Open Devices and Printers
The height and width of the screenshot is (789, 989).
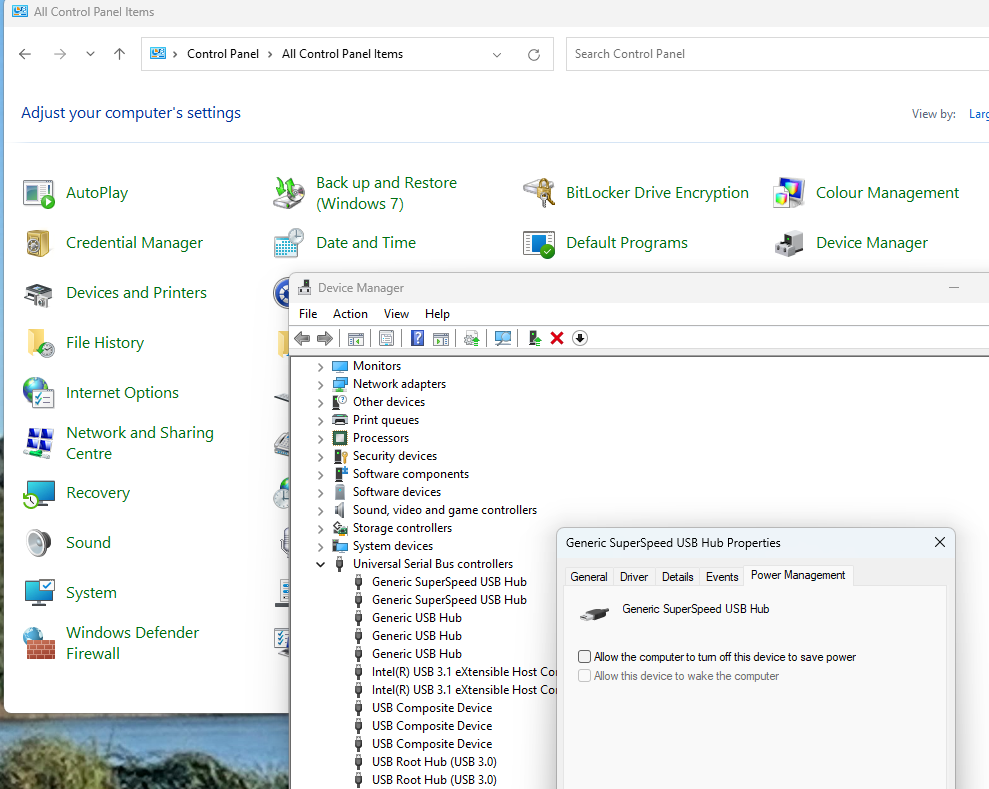click(136, 293)
